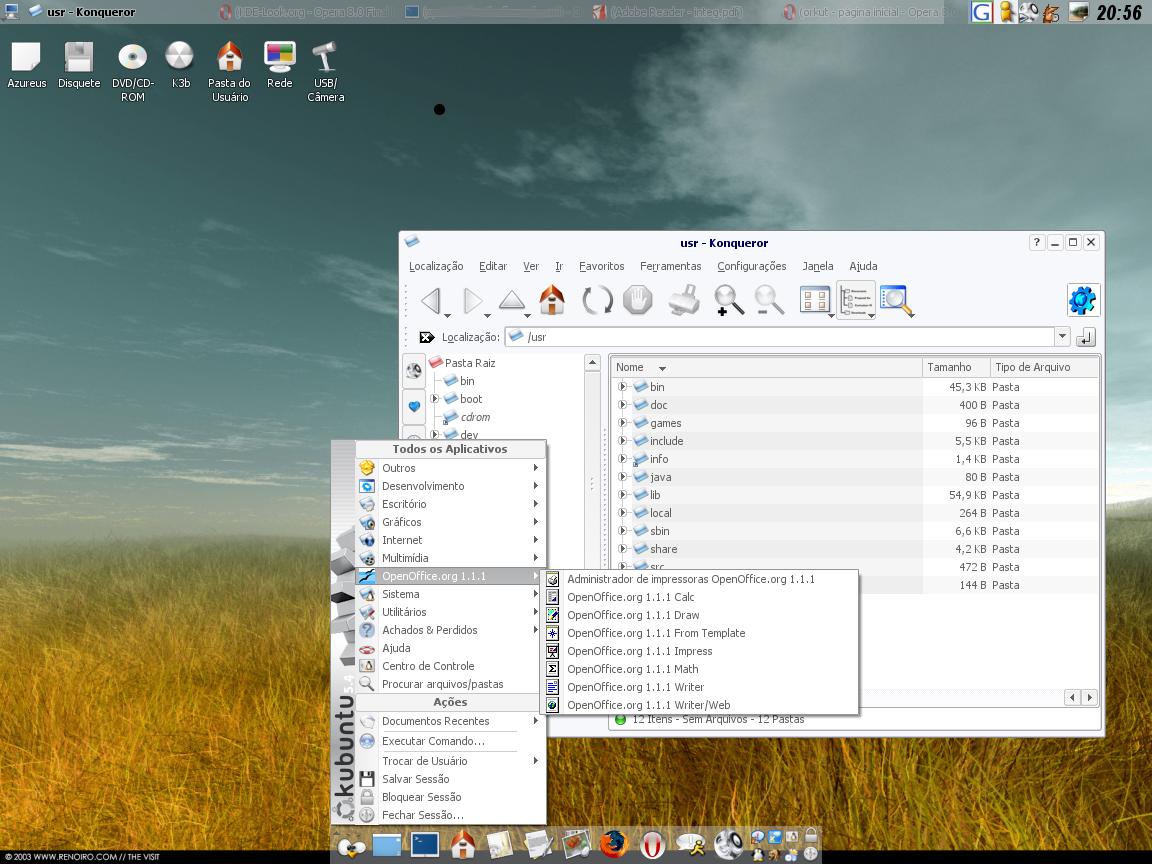Open the back button history dropdown arrow
1152x864 pixels.
pos(447,316)
